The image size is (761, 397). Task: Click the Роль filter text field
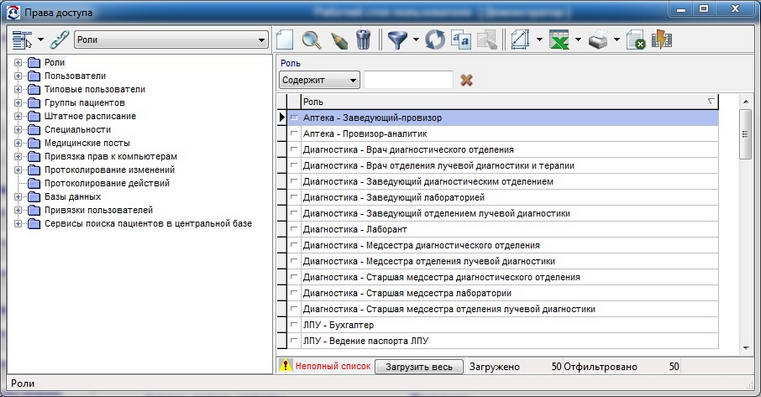(x=408, y=80)
